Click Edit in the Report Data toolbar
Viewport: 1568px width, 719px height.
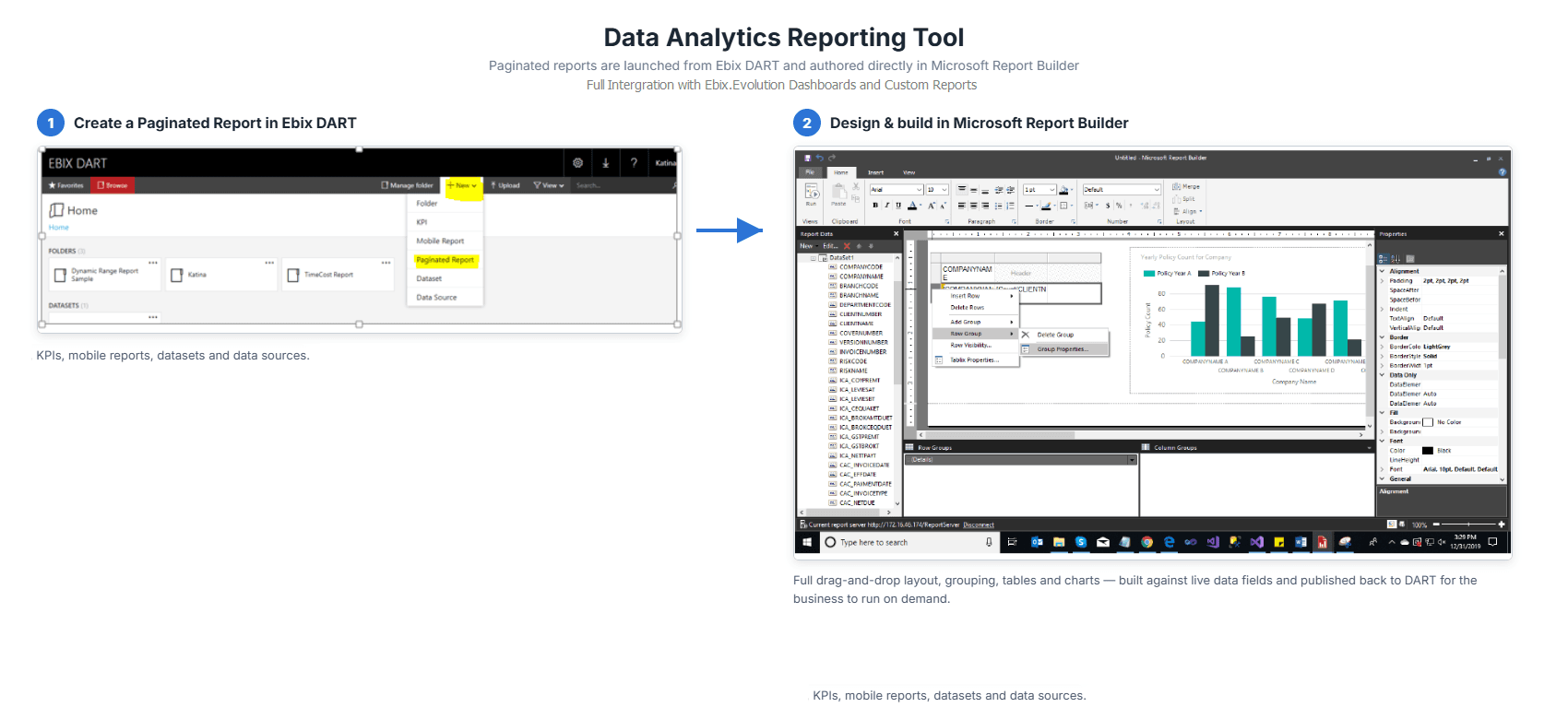coord(829,246)
